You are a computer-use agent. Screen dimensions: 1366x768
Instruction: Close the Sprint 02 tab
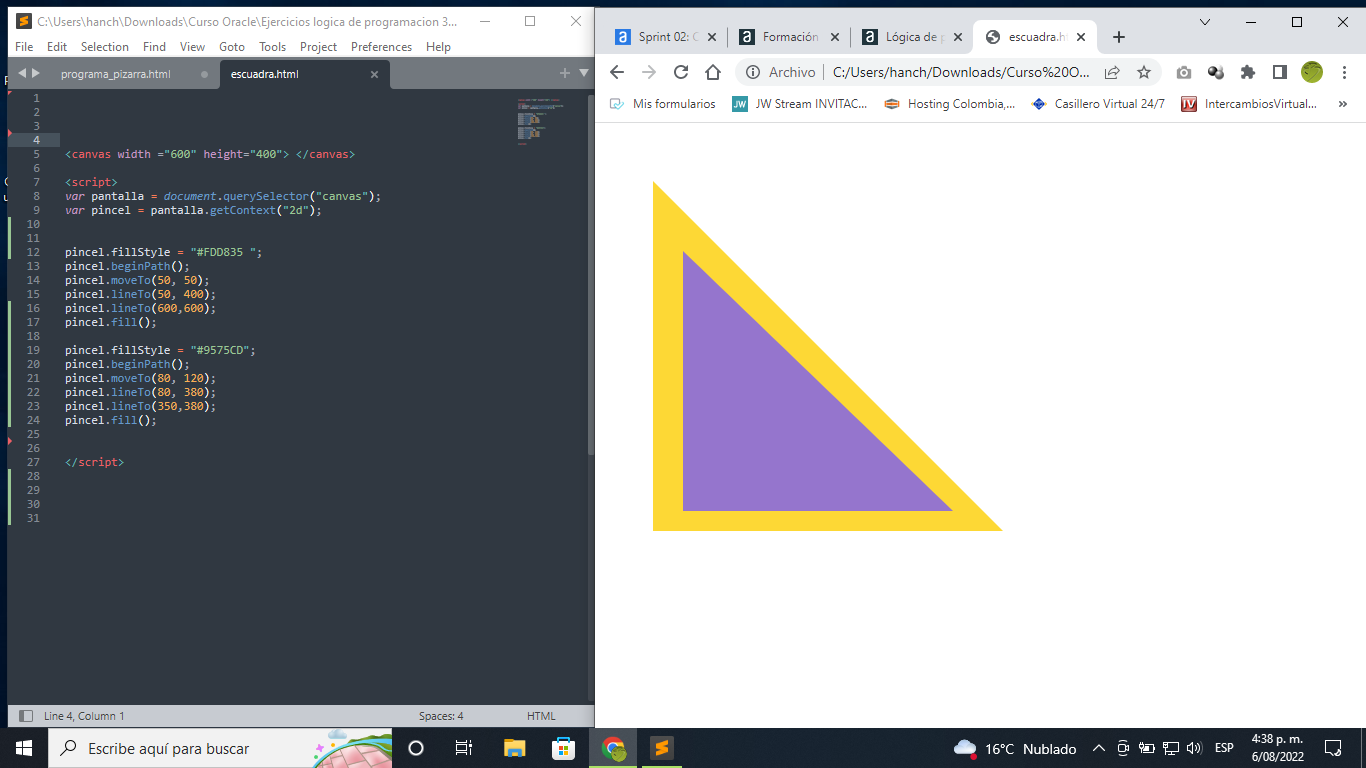tap(712, 37)
